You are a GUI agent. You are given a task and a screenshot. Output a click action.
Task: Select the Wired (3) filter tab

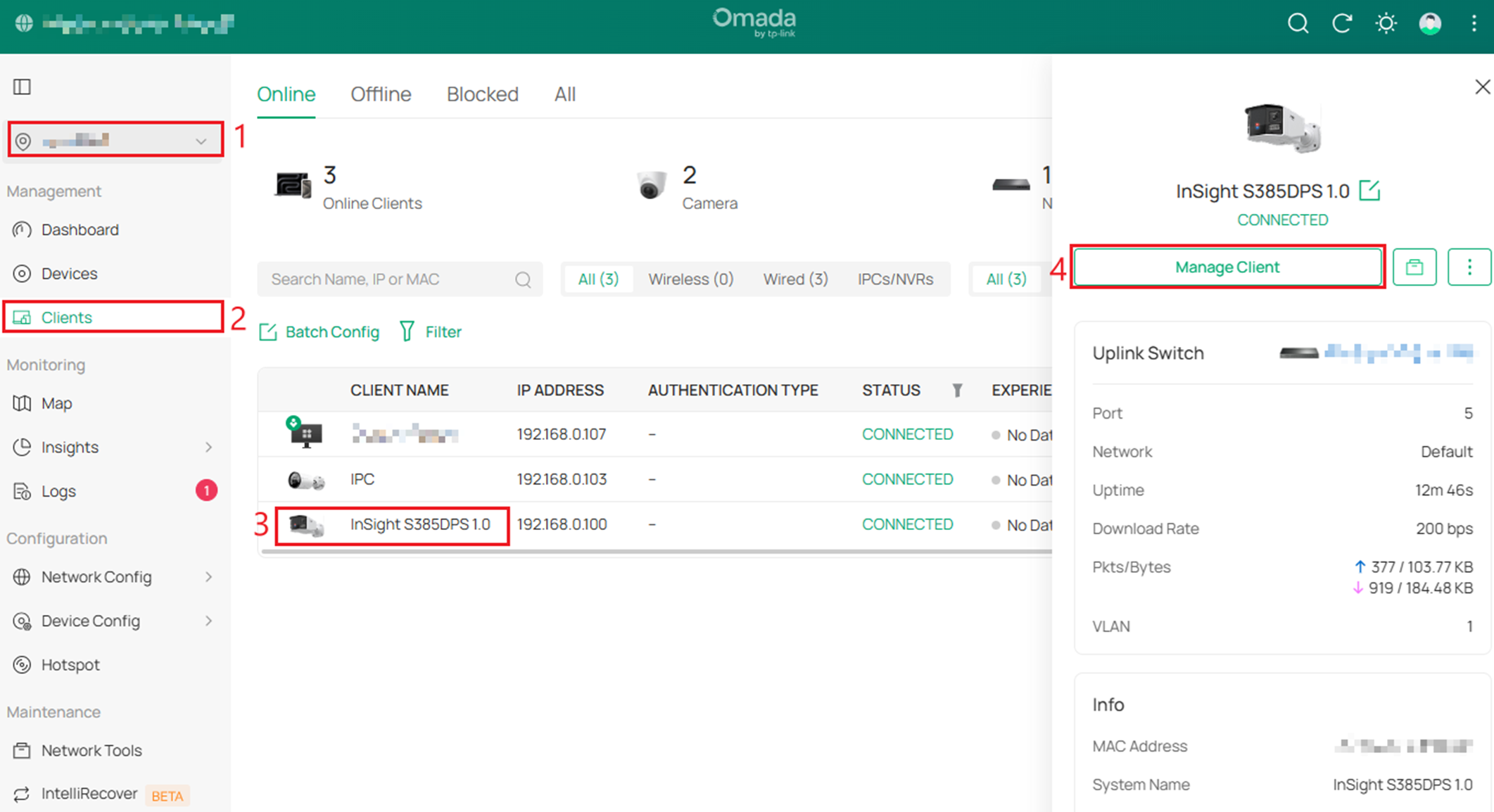(795, 279)
